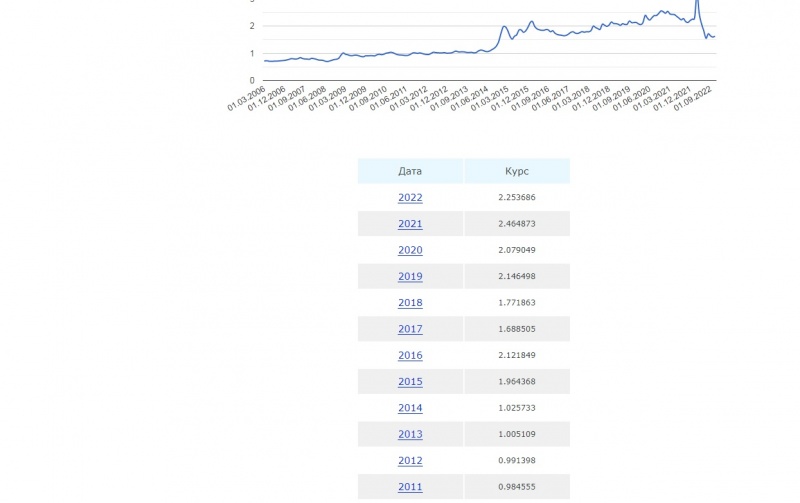Viewport: 800px width, 503px height.
Task: Go to the 2020 rate history
Action: tap(410, 251)
